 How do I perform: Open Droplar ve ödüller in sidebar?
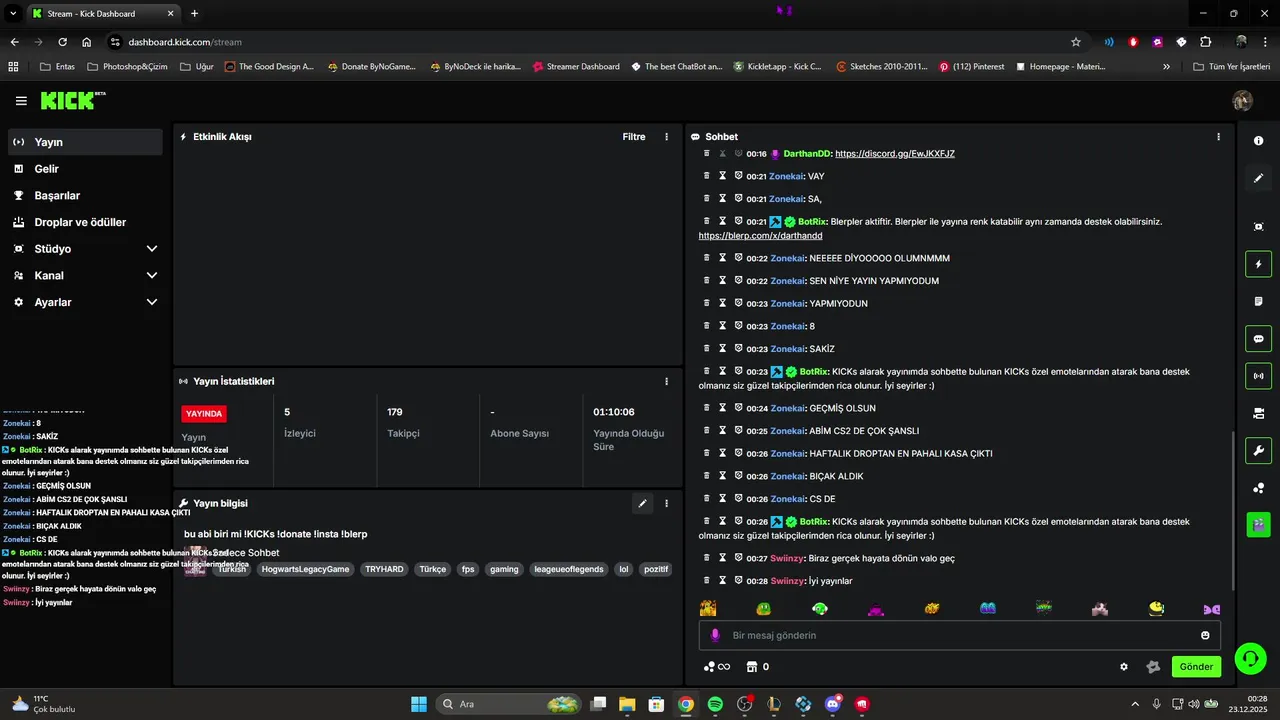coord(85,222)
